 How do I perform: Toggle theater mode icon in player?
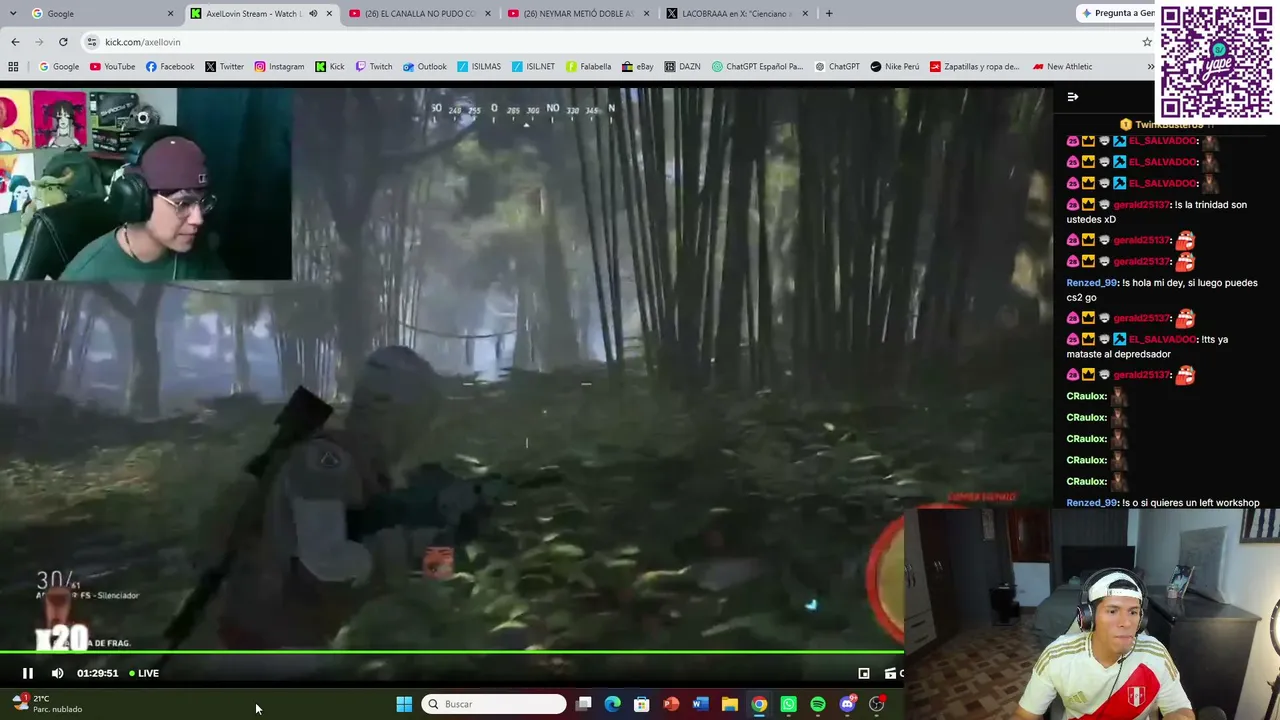[x=891, y=673]
